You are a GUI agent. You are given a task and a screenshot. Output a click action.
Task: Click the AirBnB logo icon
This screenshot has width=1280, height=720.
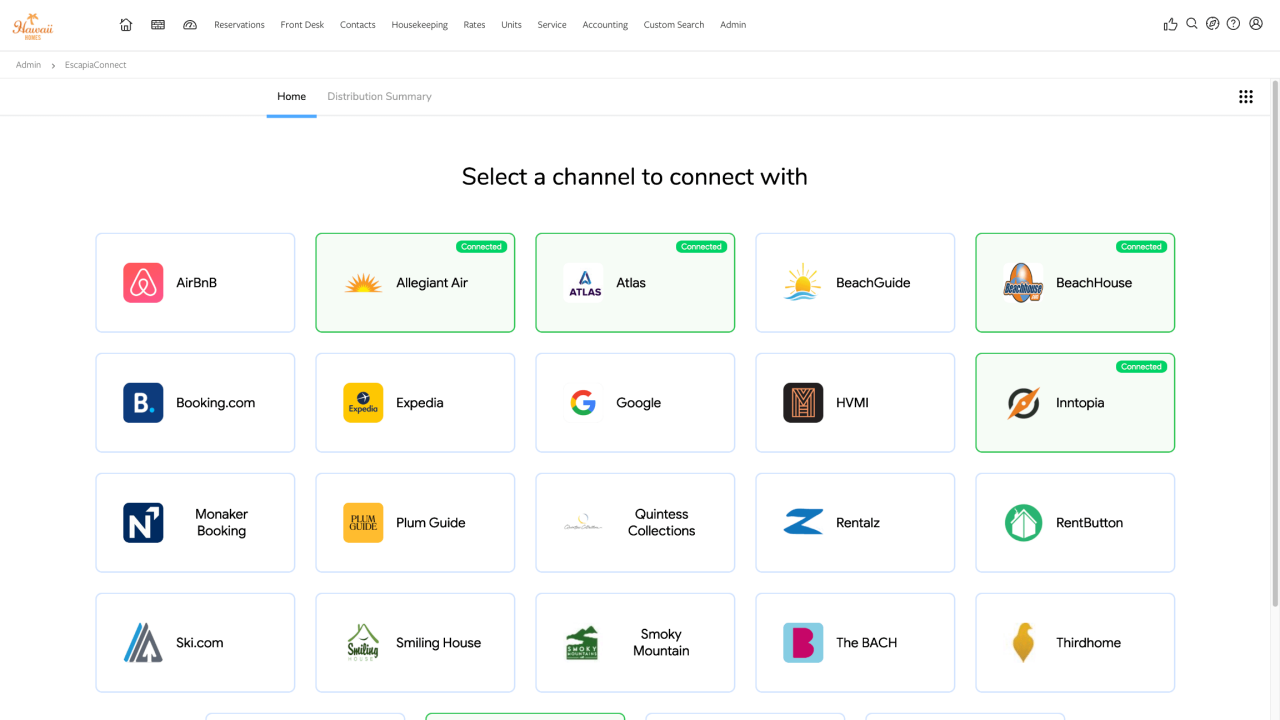143,283
